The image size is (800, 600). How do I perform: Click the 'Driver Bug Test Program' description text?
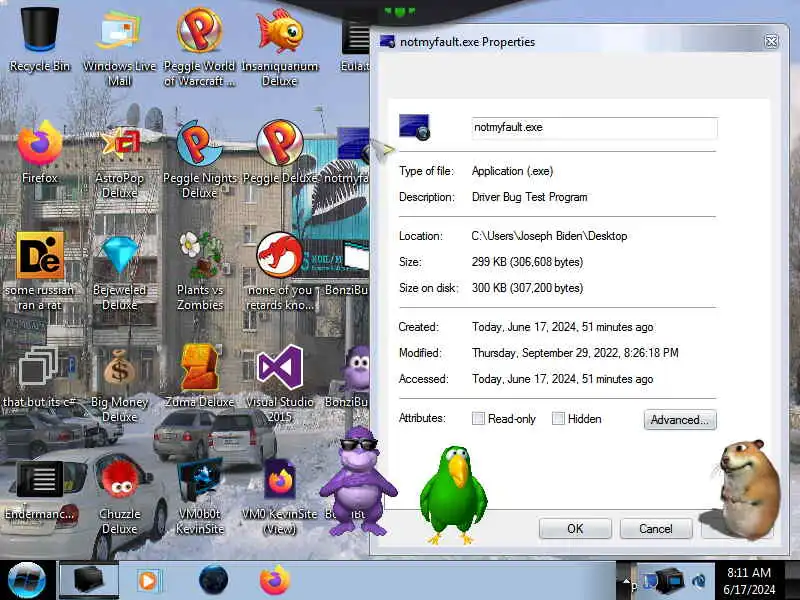[x=530, y=197]
